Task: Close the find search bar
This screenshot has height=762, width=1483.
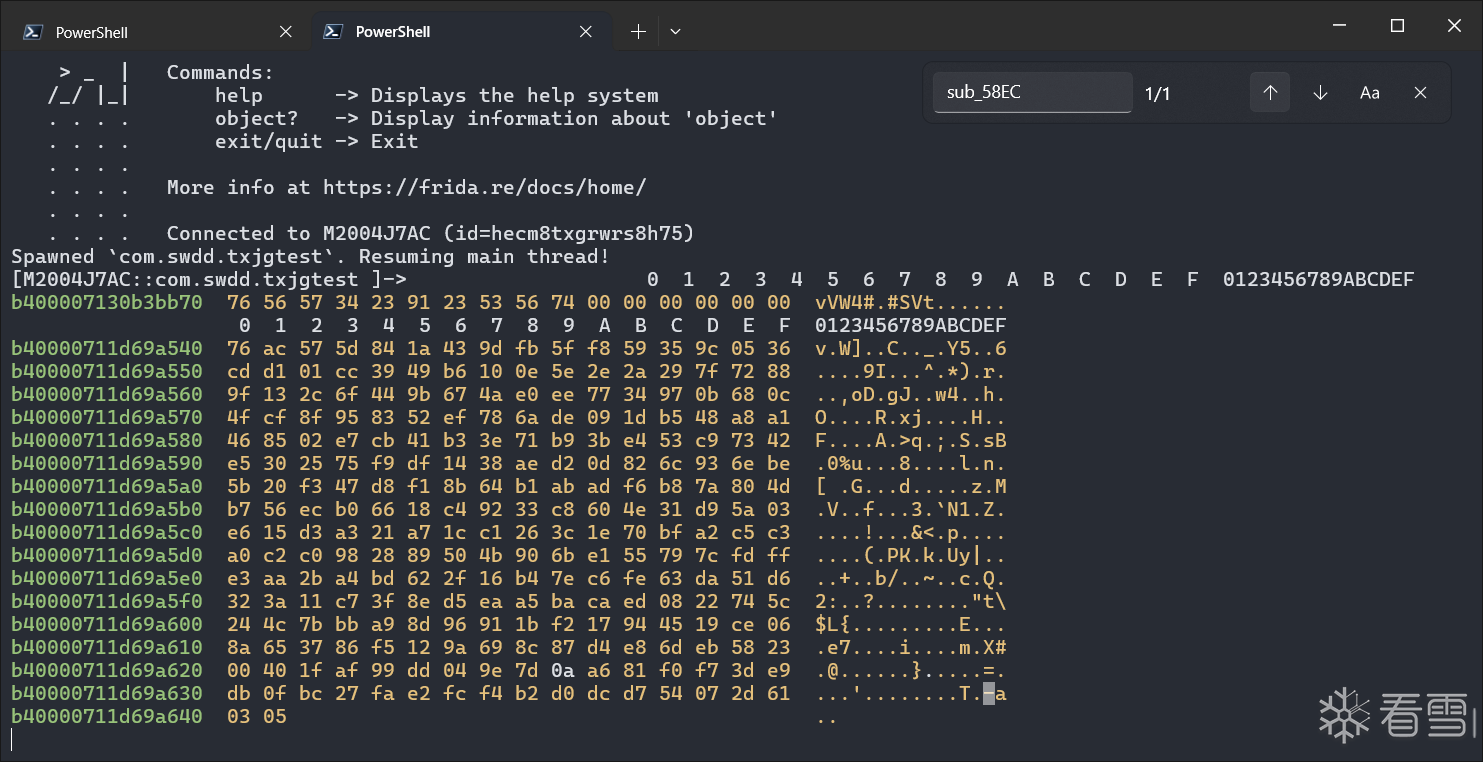Action: click(x=1420, y=93)
